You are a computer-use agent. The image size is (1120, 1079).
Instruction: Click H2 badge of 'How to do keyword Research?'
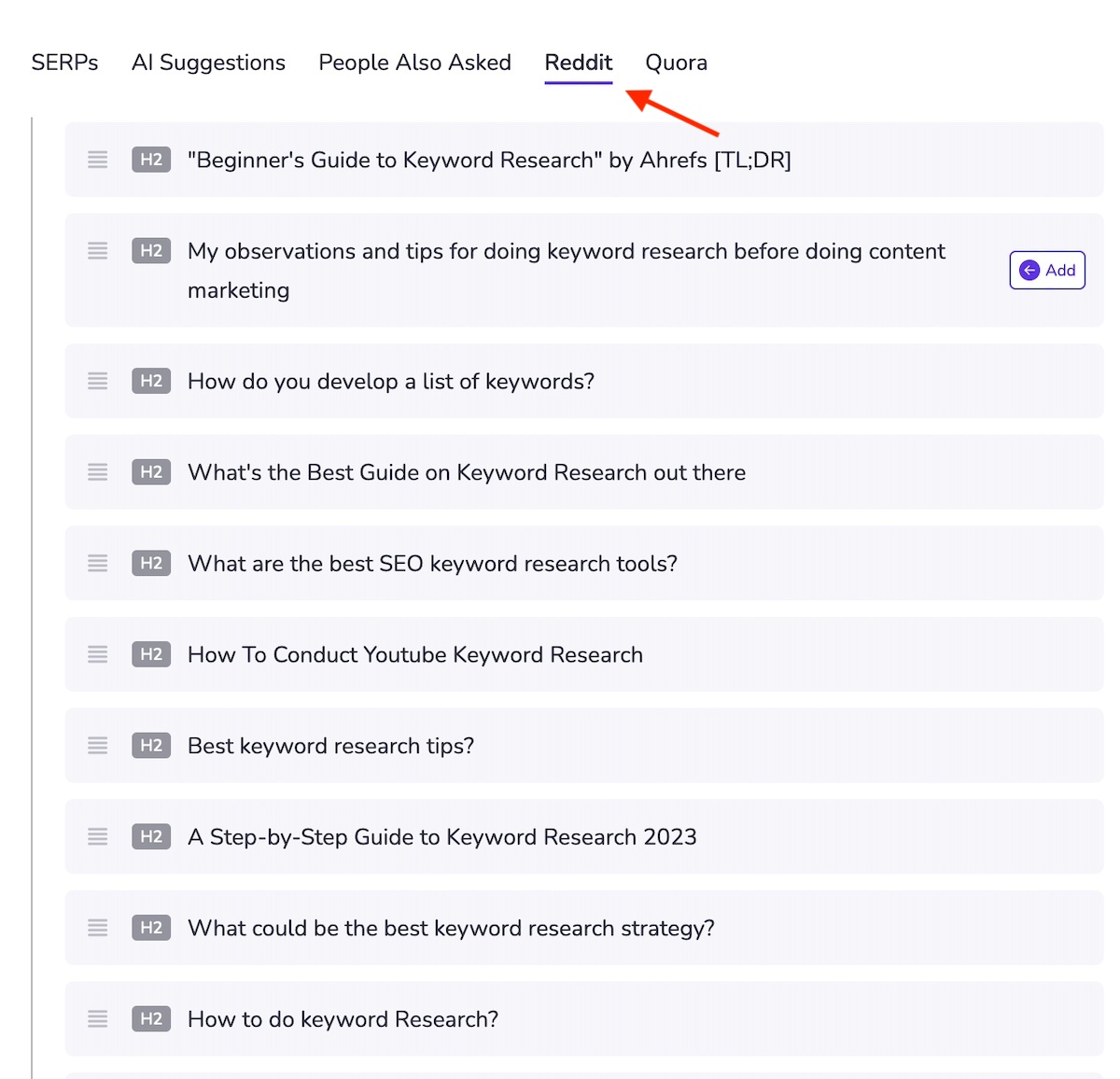[x=151, y=1019]
